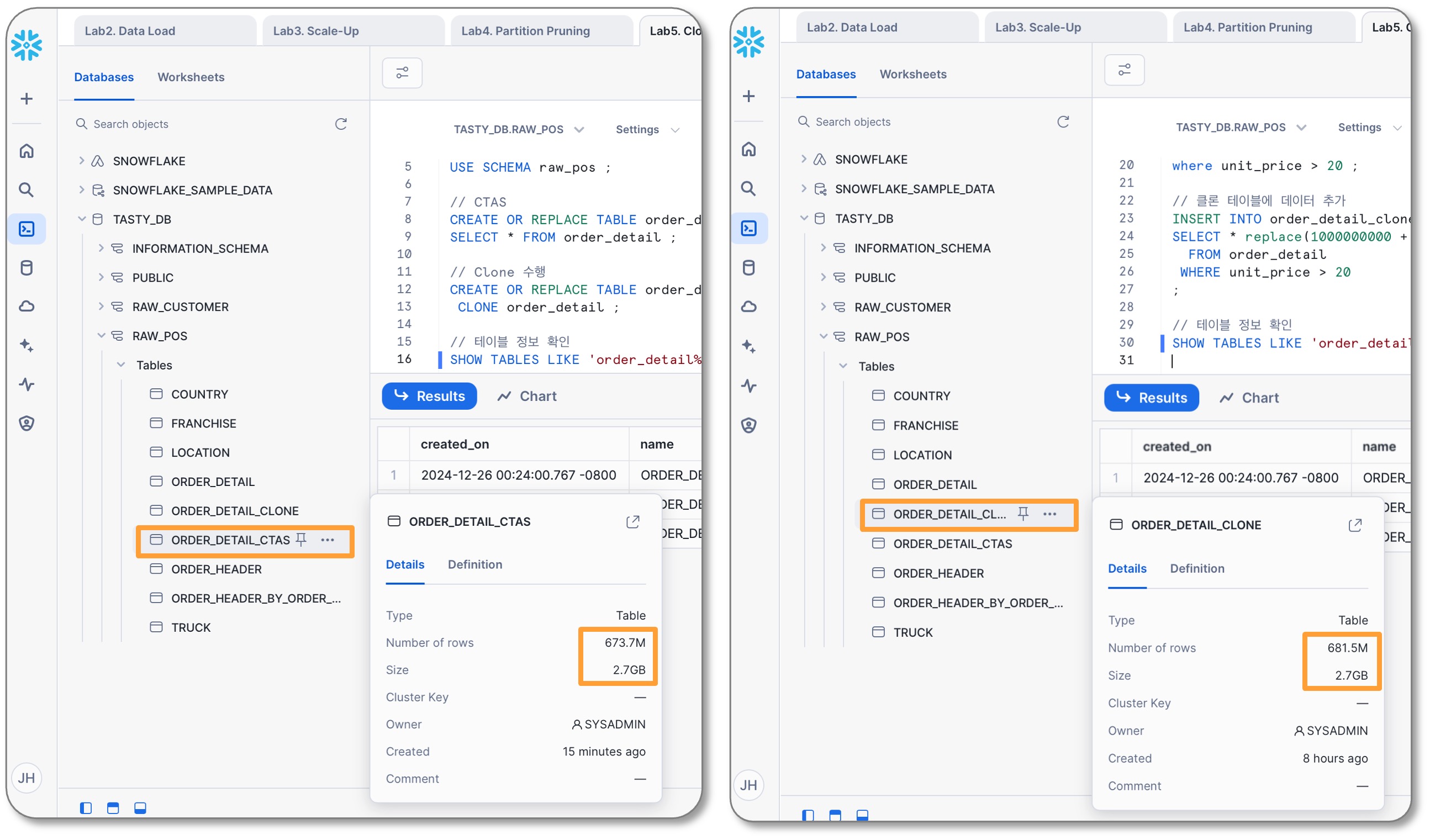This screenshot has width=1430, height=840.
Task: Refresh the object list in right window
Action: 1063,121
